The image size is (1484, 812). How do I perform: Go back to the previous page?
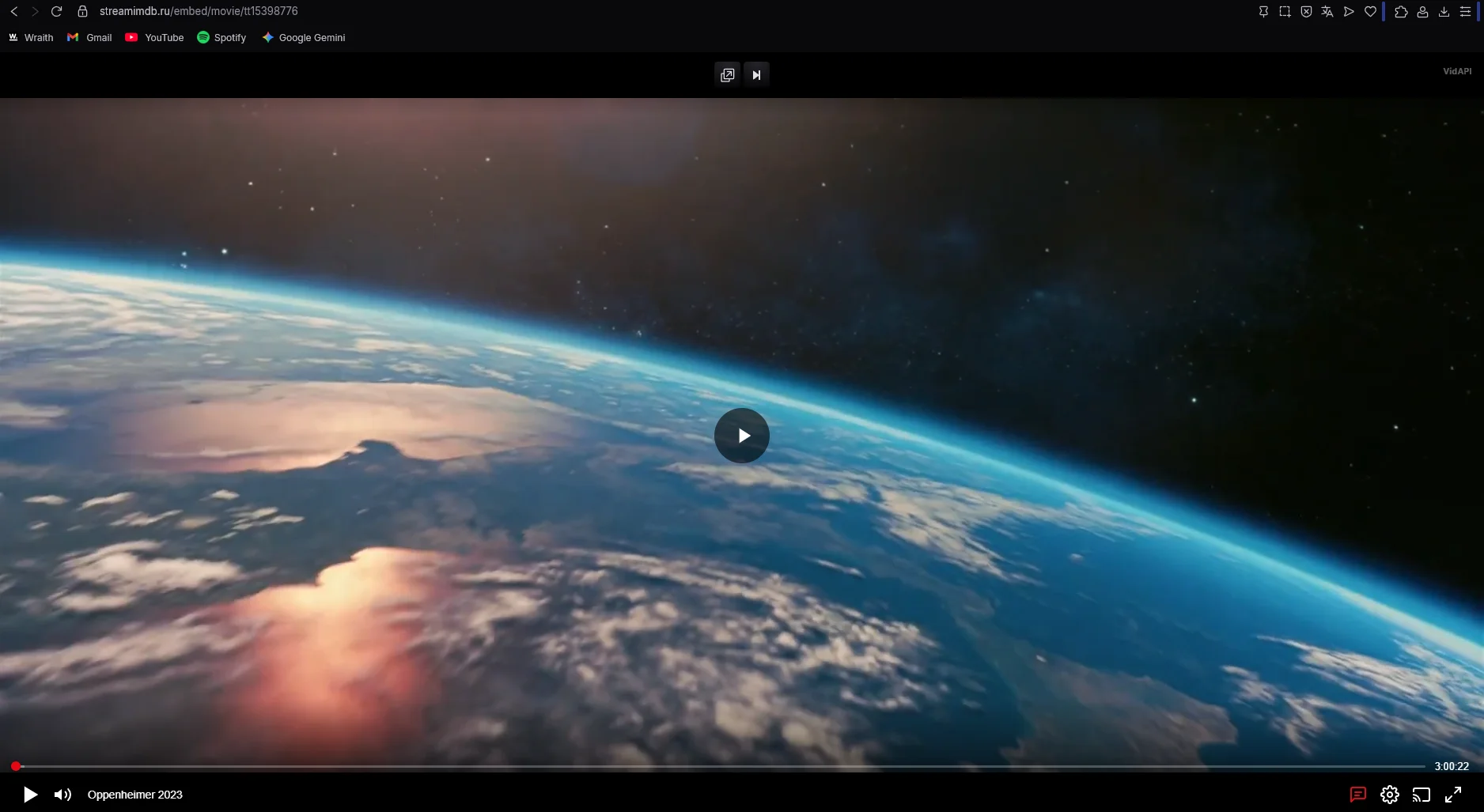14,12
